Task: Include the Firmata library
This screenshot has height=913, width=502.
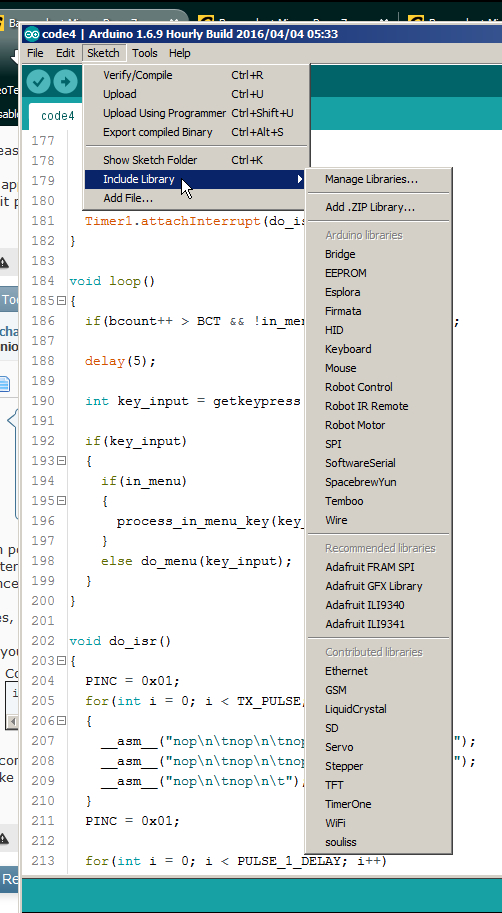Action: (379, 311)
